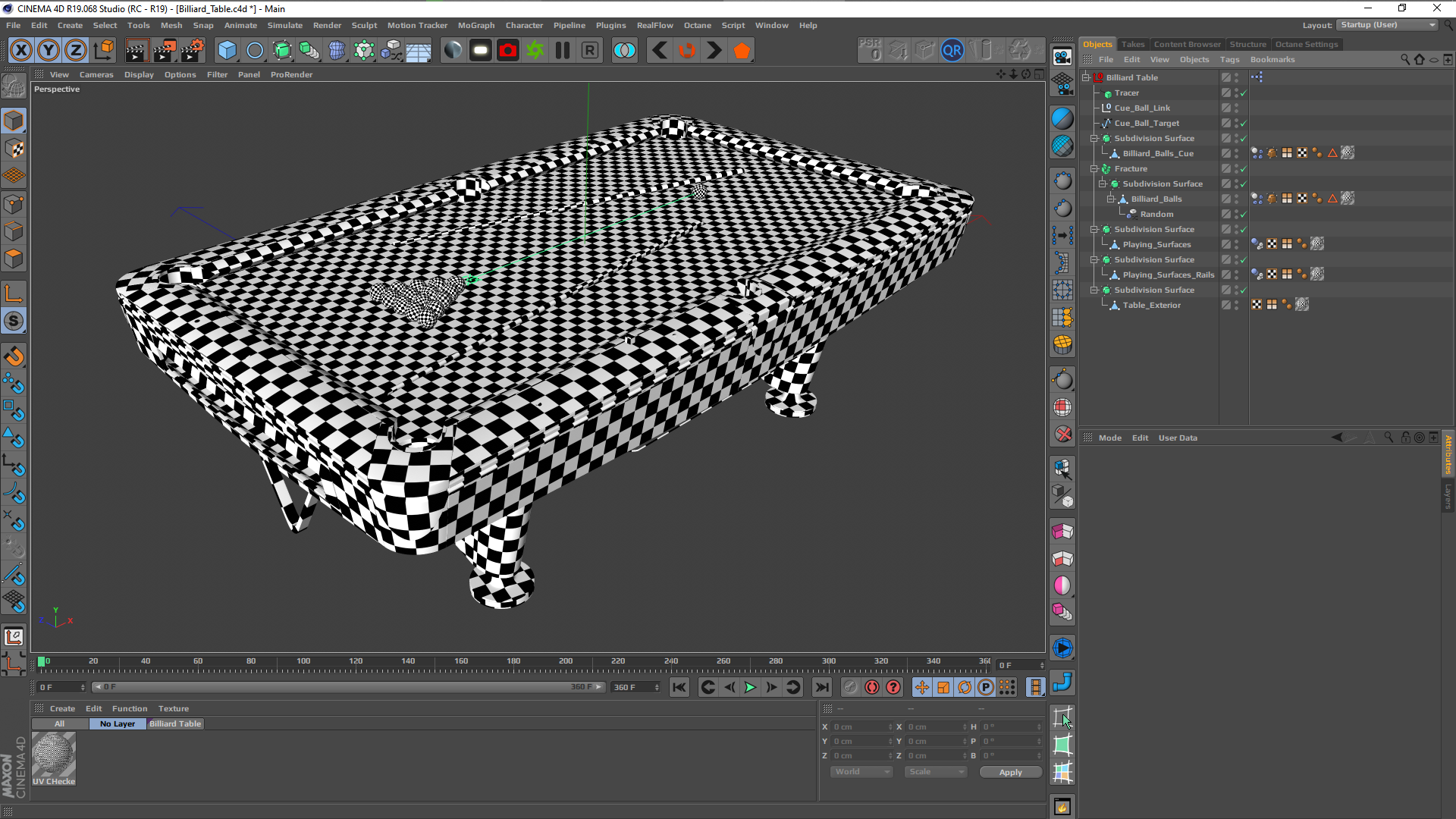1456x819 pixels.
Task: Select the UV Checker material thumbnail
Action: [x=54, y=756]
